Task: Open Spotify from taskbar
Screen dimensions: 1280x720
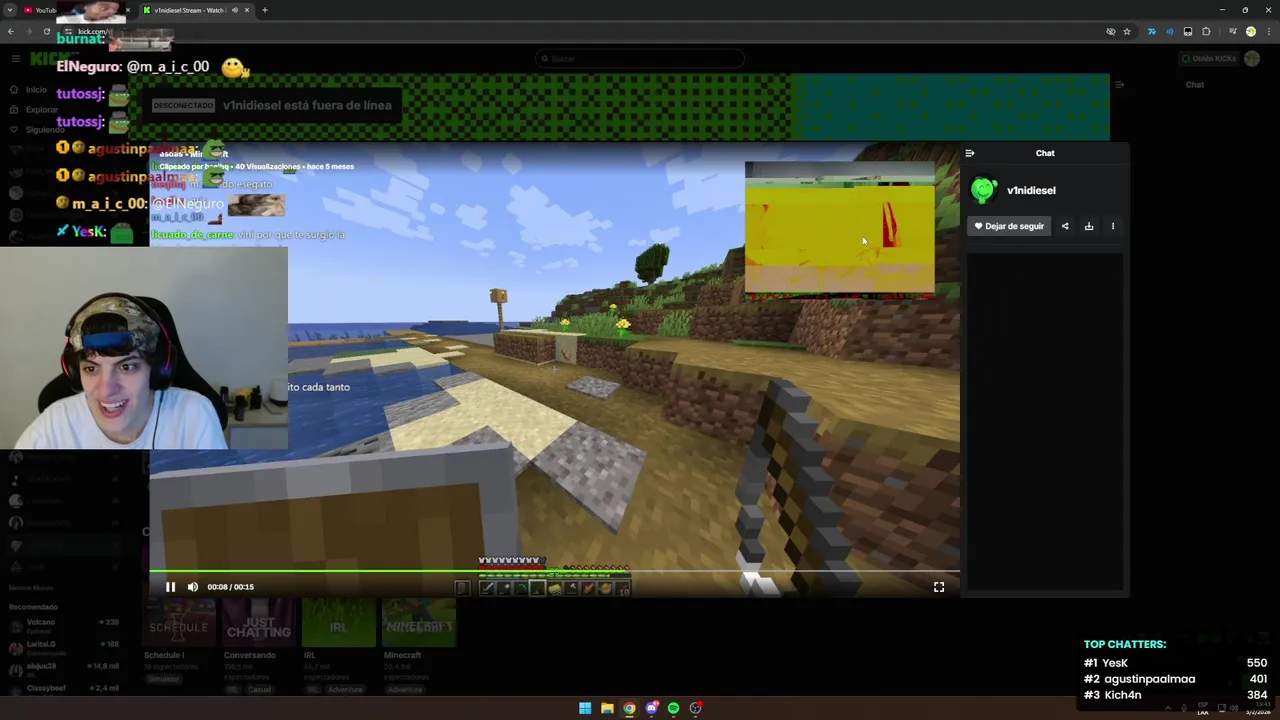Action: pyautogui.click(x=673, y=708)
